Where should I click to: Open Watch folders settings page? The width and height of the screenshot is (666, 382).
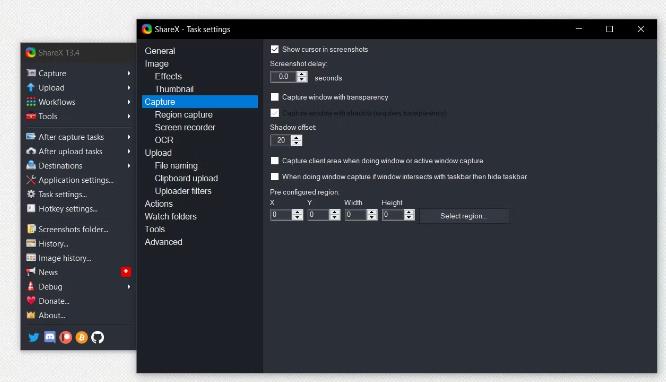point(170,217)
